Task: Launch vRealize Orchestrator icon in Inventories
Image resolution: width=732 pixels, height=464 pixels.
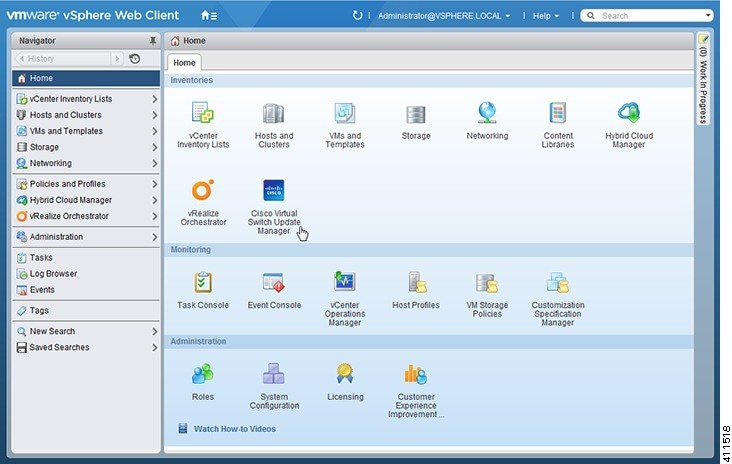Action: tap(203, 190)
